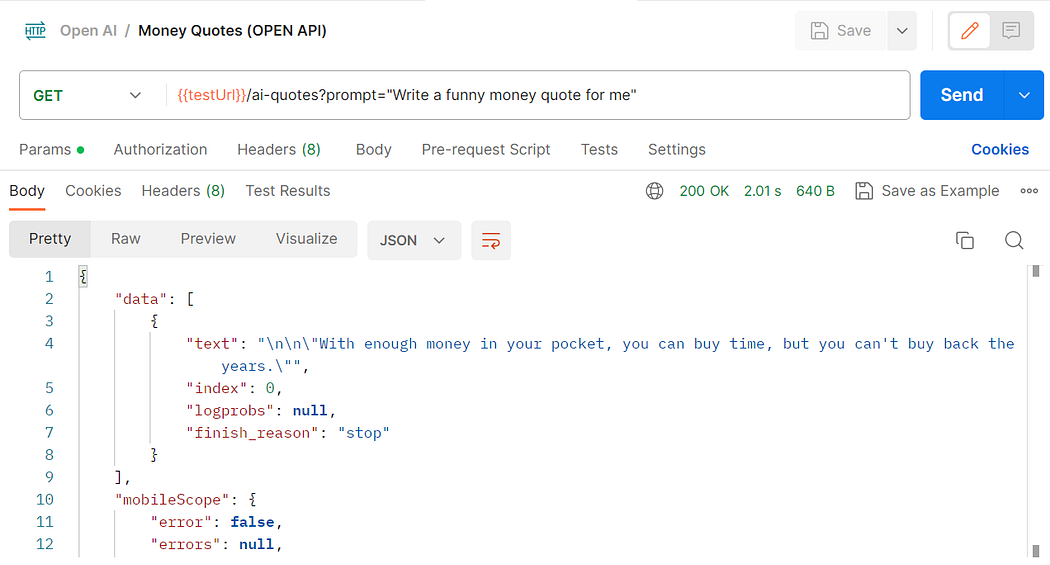1050x565 pixels.
Task: Switch to the Pretty view
Action: (50, 239)
